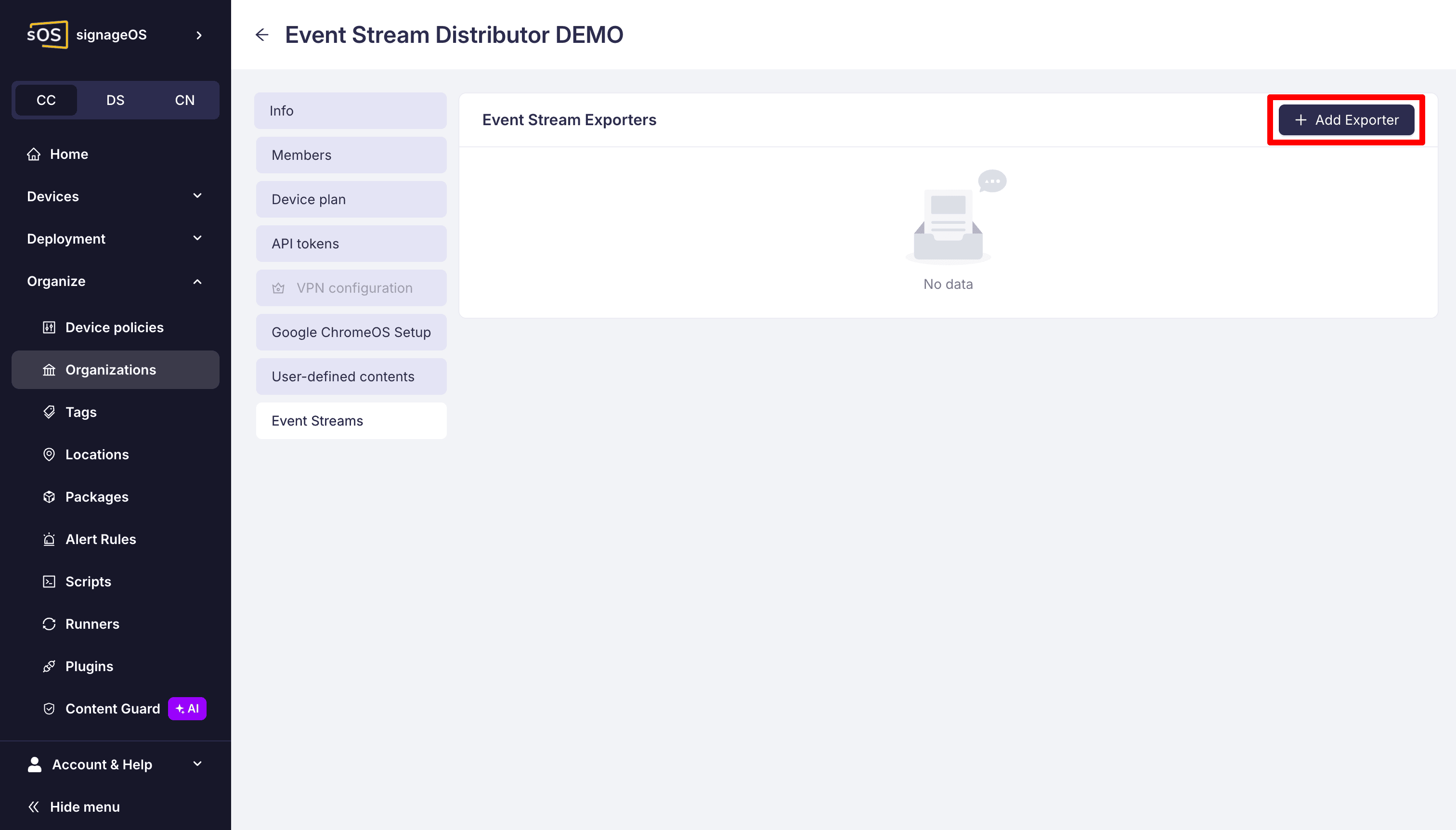1456x830 pixels.
Task: Select the User-defined contents tab
Action: [x=351, y=376]
